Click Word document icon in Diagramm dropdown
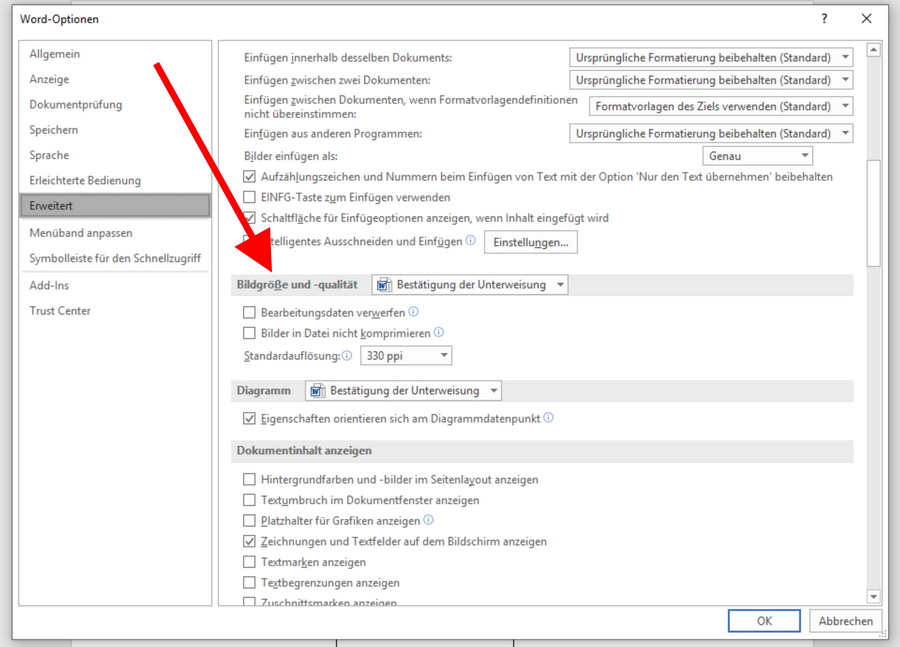Screen dimensions: 900x647 point(317,391)
